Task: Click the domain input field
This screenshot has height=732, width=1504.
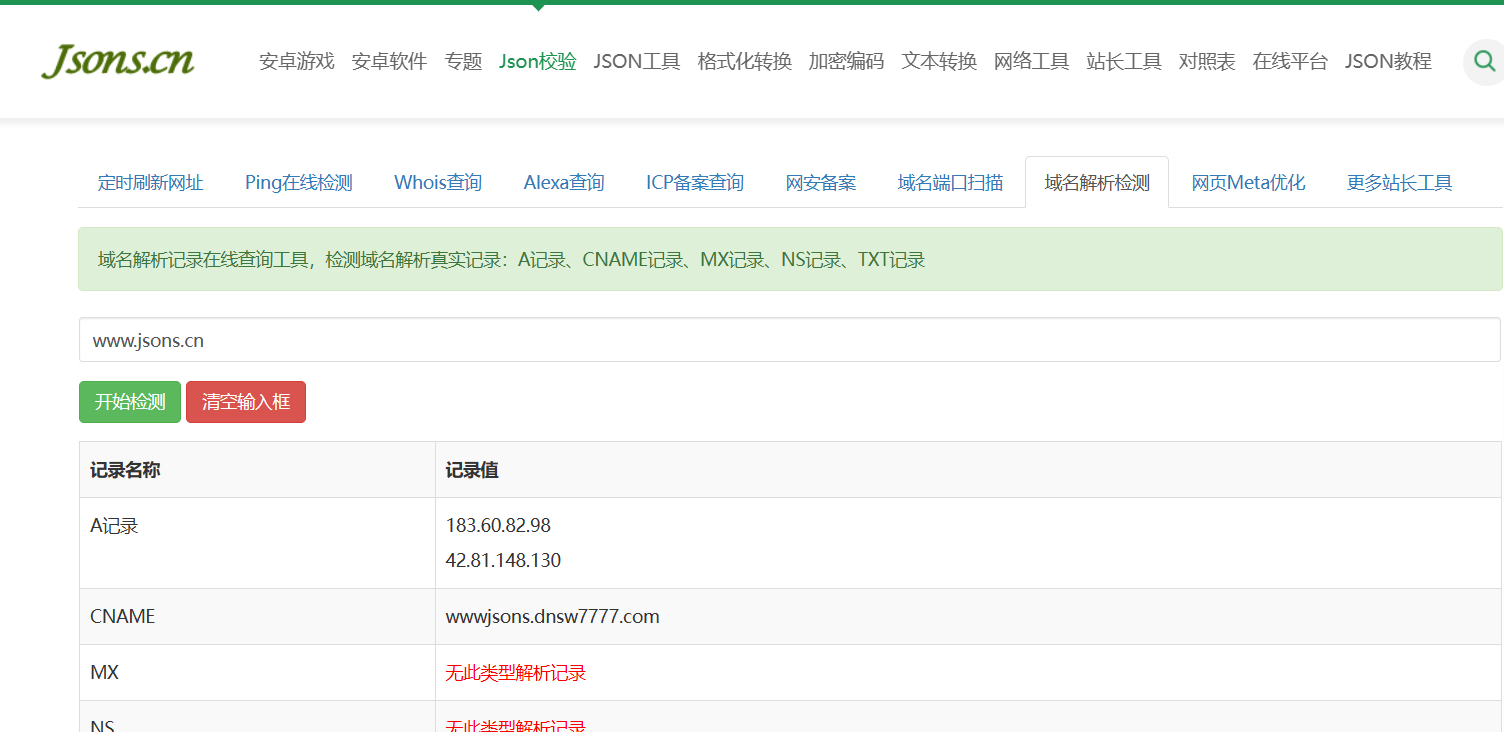Action: [789, 340]
